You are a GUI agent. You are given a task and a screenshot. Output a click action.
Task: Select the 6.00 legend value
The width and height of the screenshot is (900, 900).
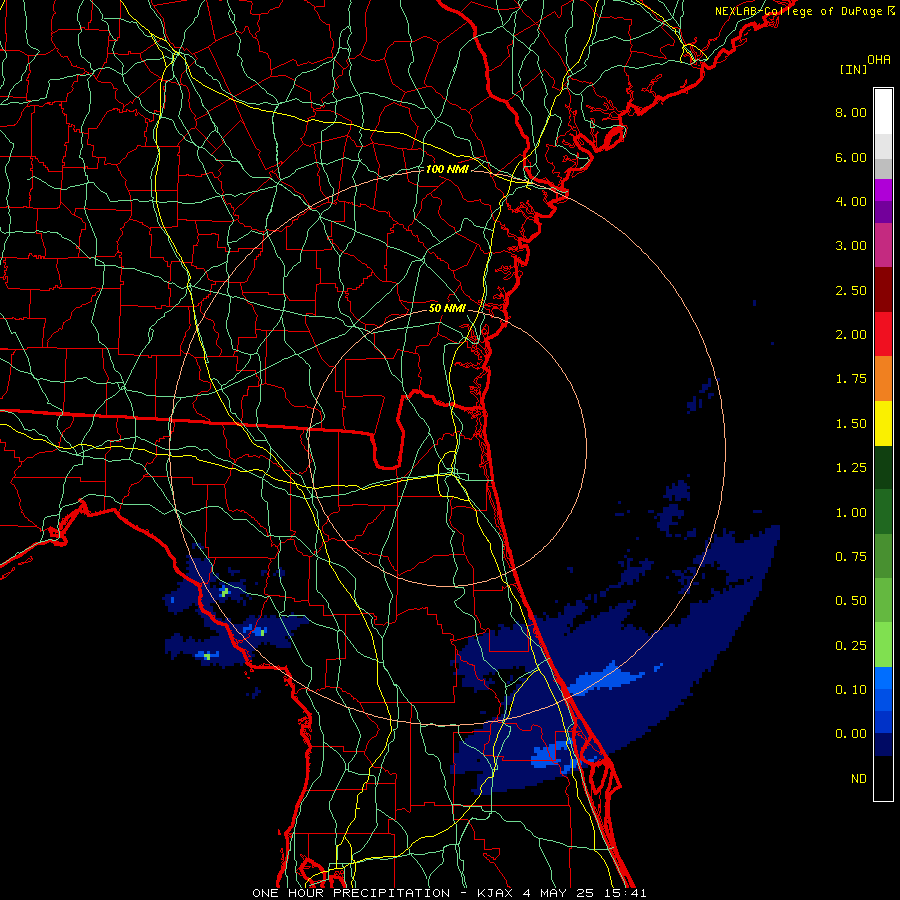pyautogui.click(x=851, y=157)
